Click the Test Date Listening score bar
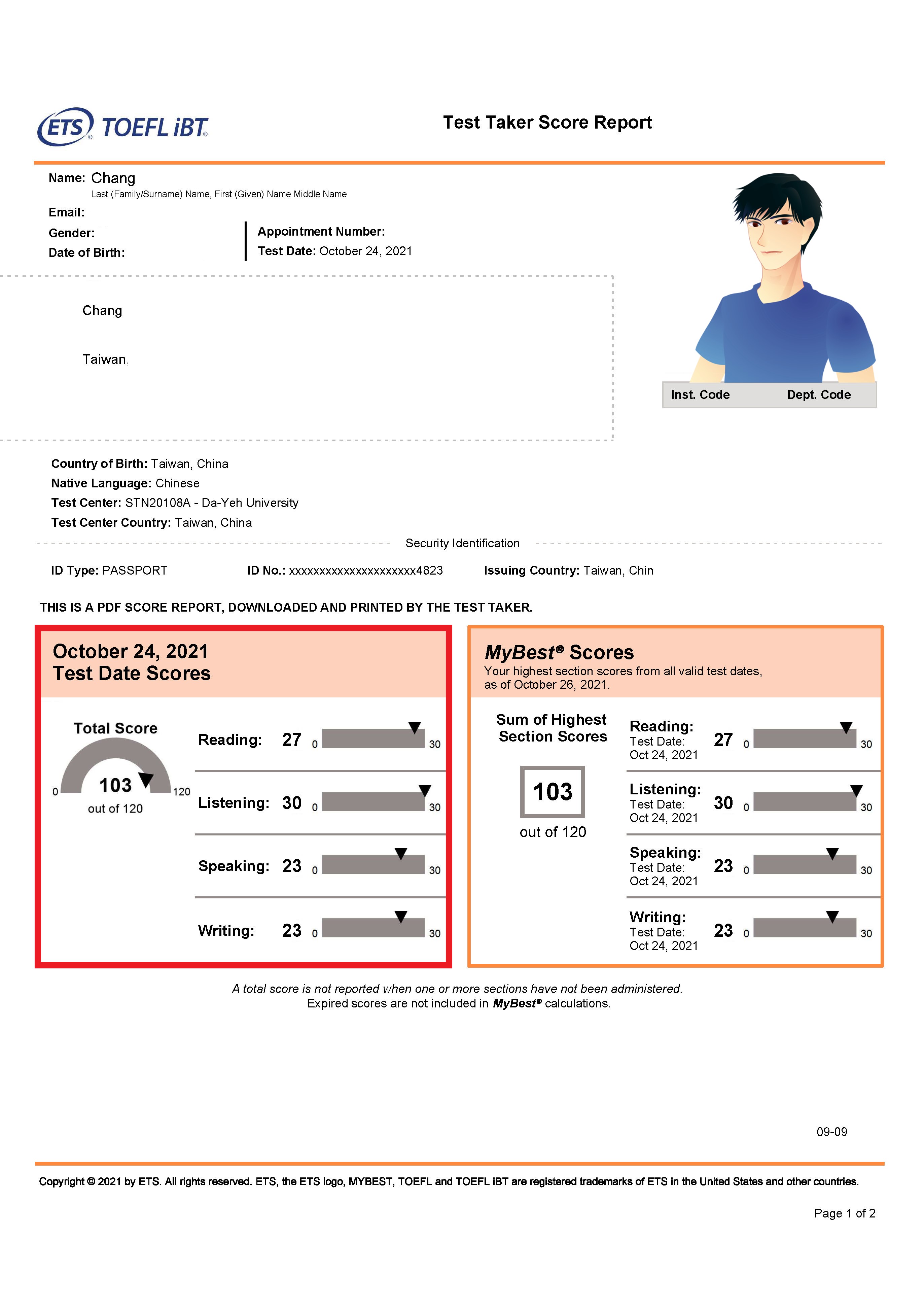Image resolution: width=924 pixels, height=1307 pixels. point(373,801)
